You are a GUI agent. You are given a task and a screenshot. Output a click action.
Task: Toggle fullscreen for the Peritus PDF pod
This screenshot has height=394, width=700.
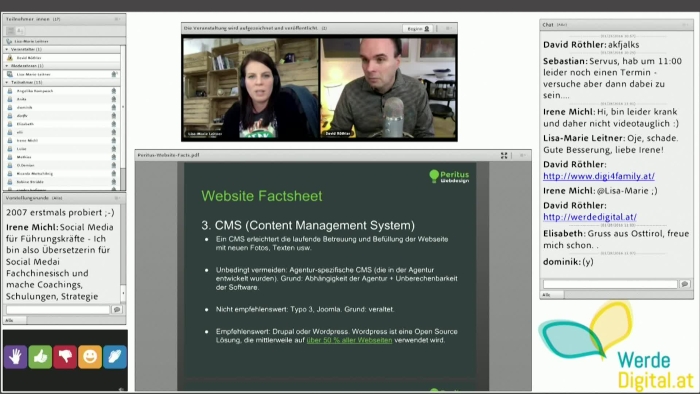point(504,155)
